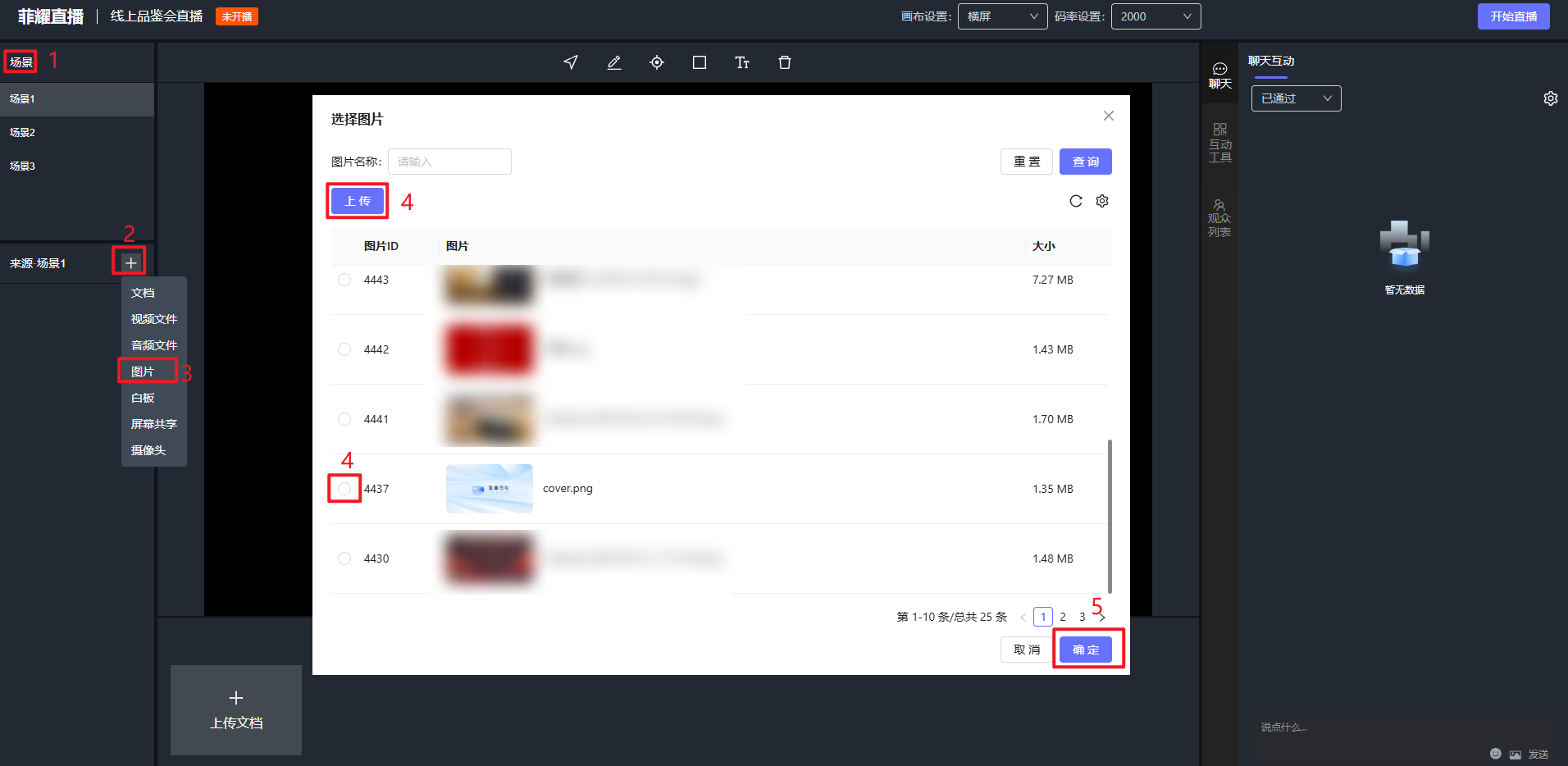Open the bitrate dropdown showing 2000

tap(1155, 16)
